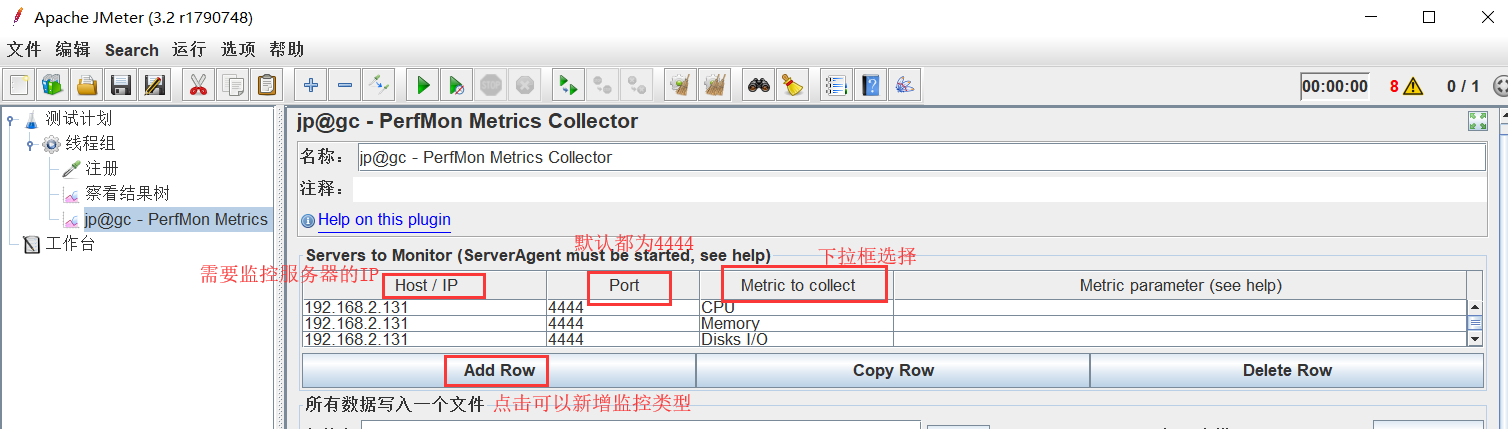Viewport: 1508px width, 429px height.
Task: Open the 运行 menu
Action: coord(189,49)
